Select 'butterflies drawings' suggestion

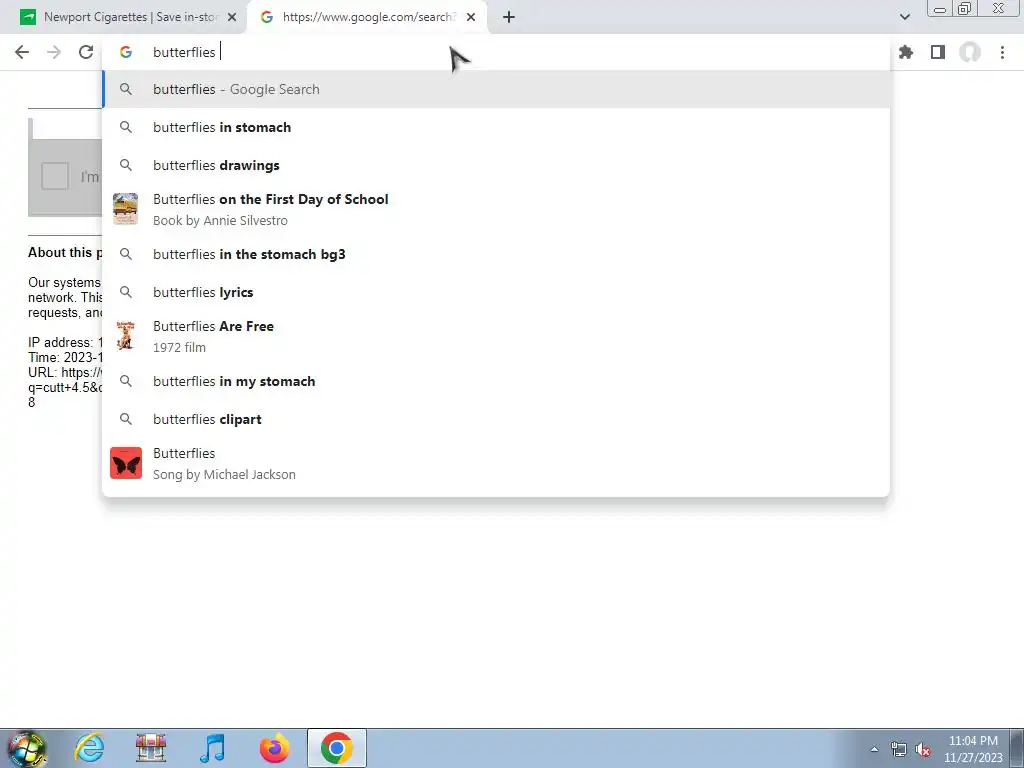tap(496, 165)
